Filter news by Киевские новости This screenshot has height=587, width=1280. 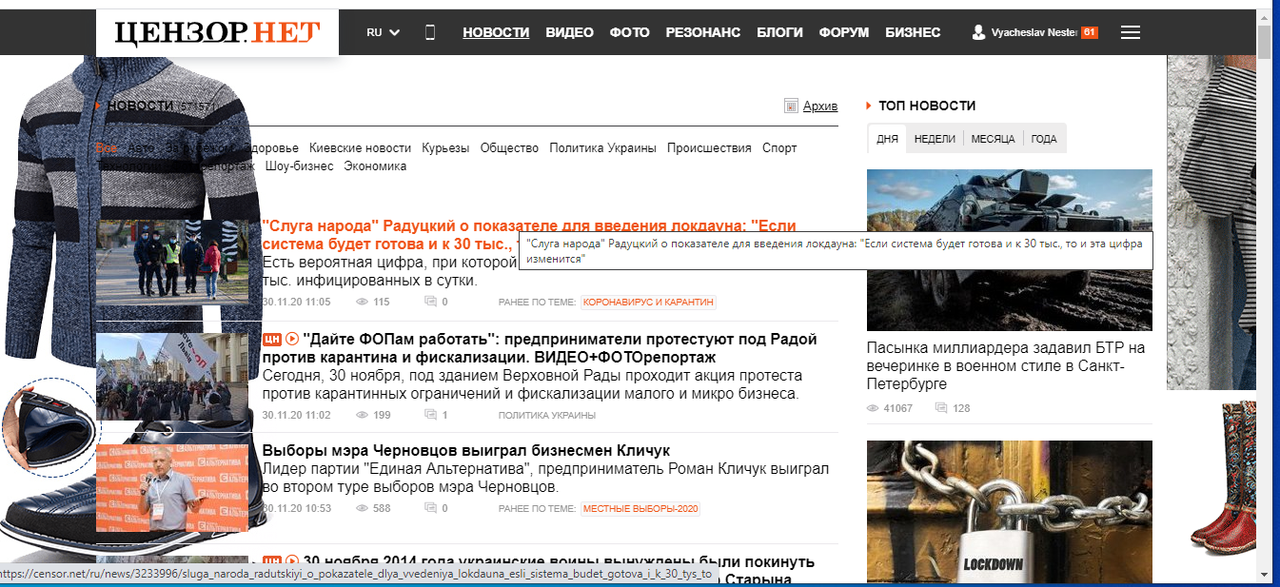[x=360, y=148]
